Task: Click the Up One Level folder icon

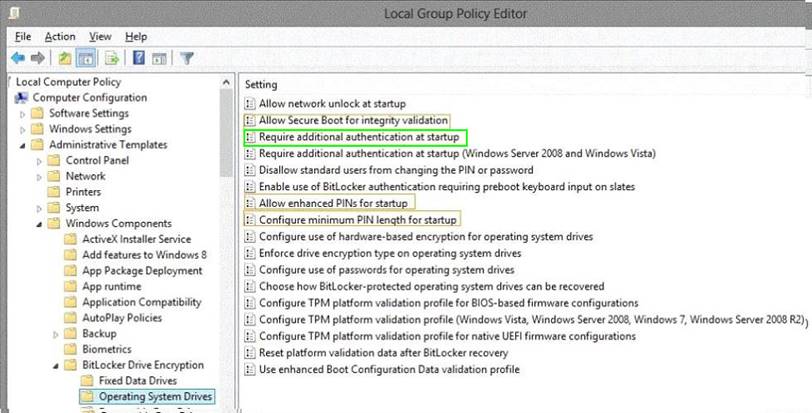Action: pos(64,58)
